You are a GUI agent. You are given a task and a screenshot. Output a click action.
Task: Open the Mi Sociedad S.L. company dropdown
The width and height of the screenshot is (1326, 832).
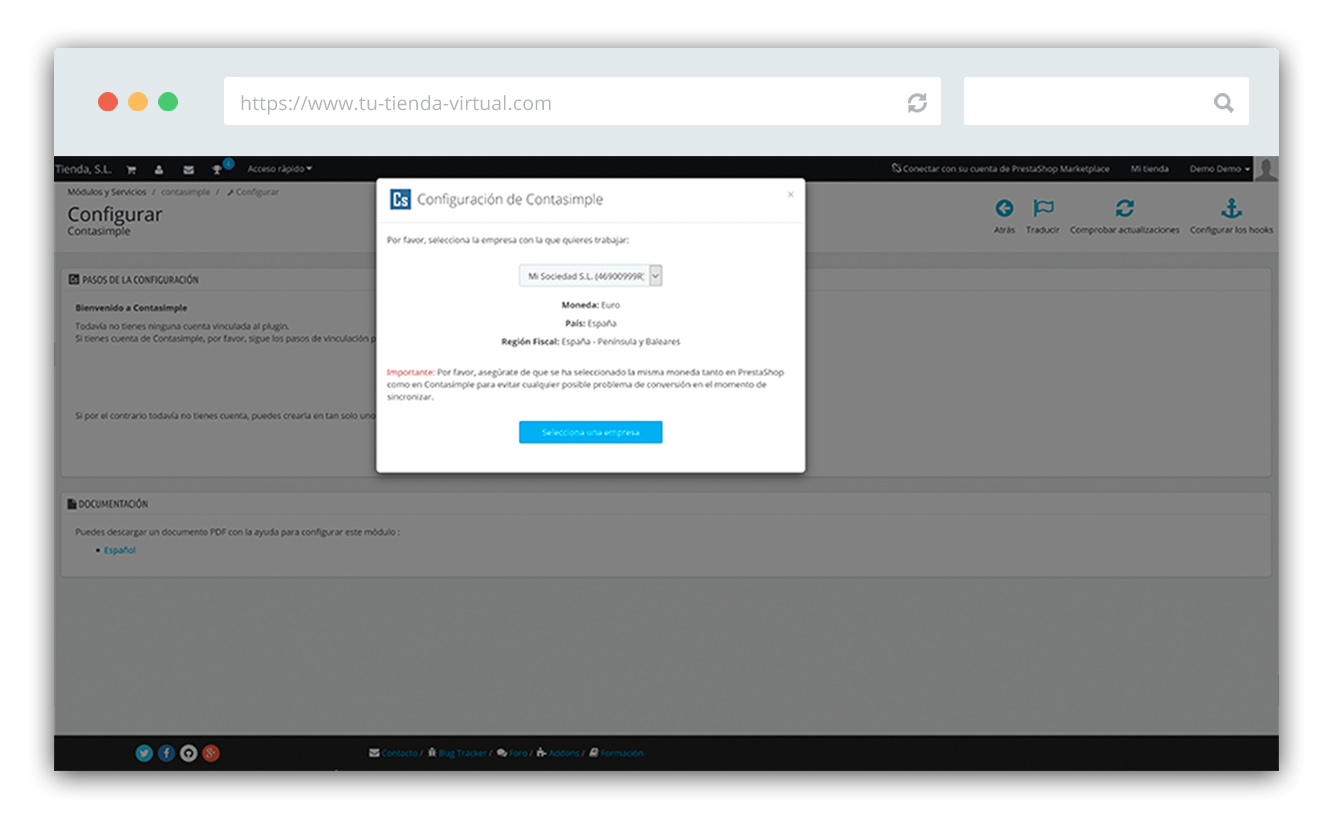pos(591,276)
